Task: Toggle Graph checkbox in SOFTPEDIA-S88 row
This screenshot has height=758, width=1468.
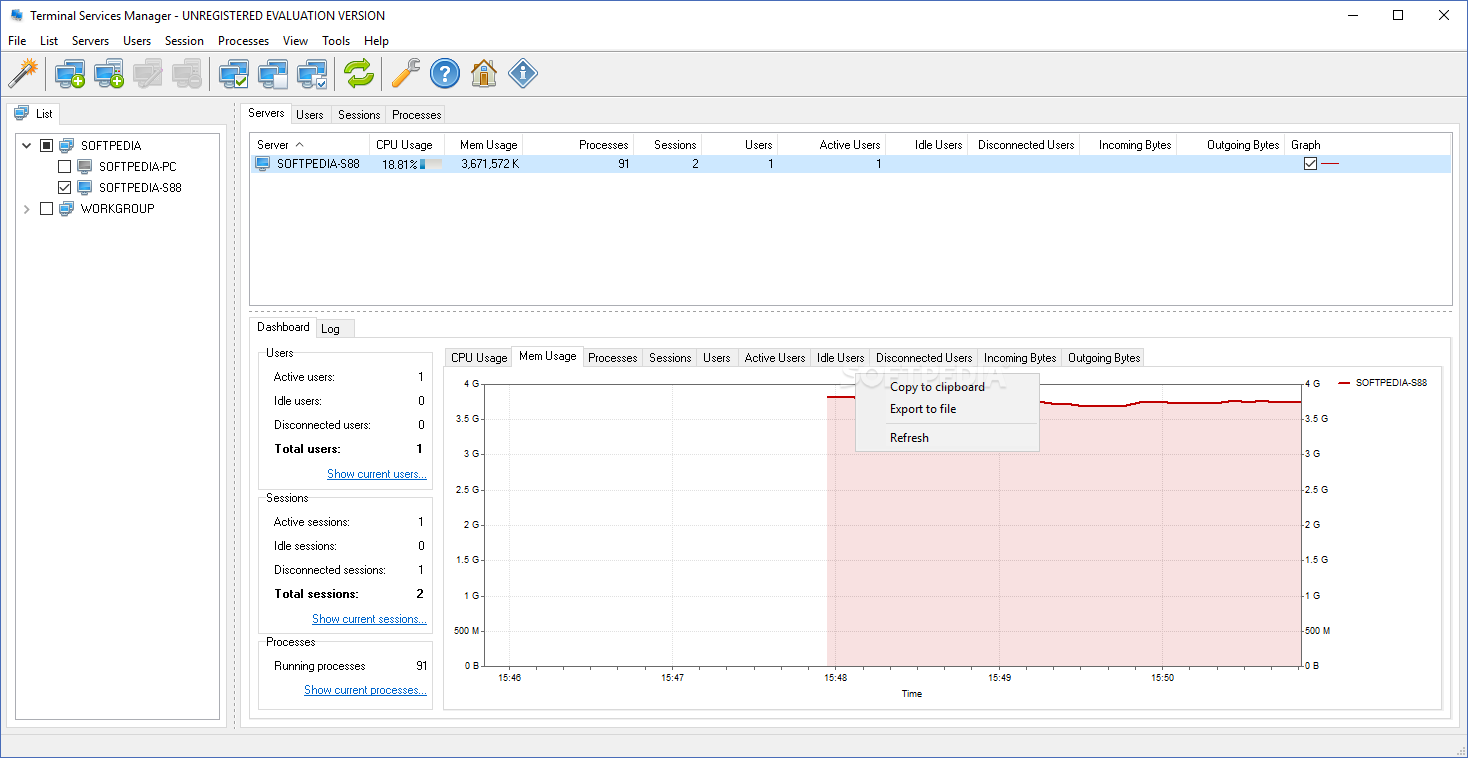Action: point(1310,164)
